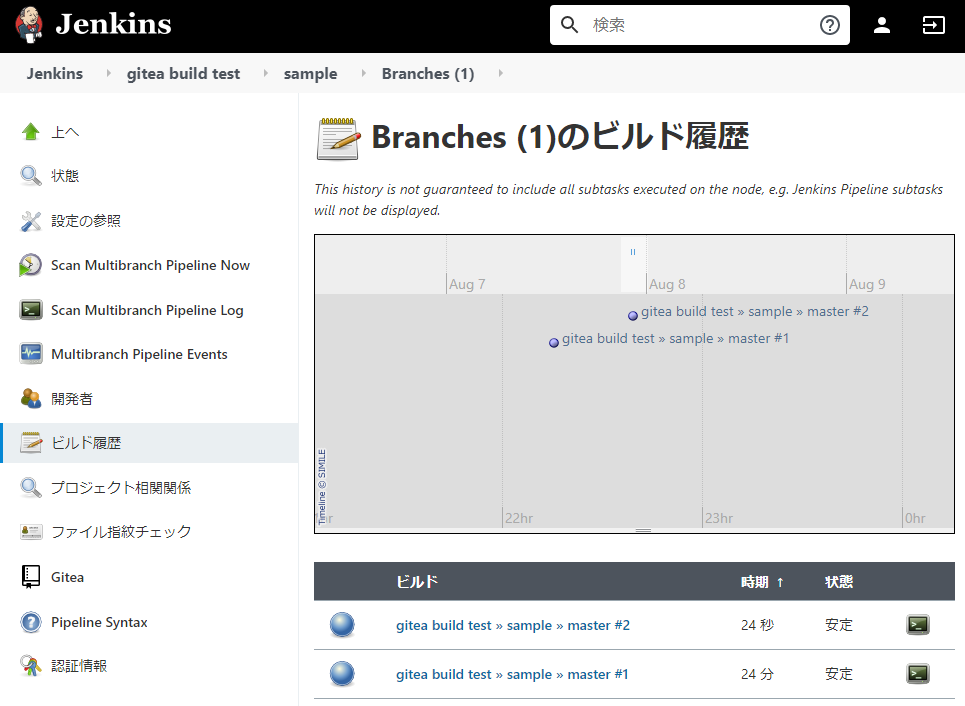Click the プロジェクト相関関係 magnifier icon
965x706 pixels.
pos(30,487)
